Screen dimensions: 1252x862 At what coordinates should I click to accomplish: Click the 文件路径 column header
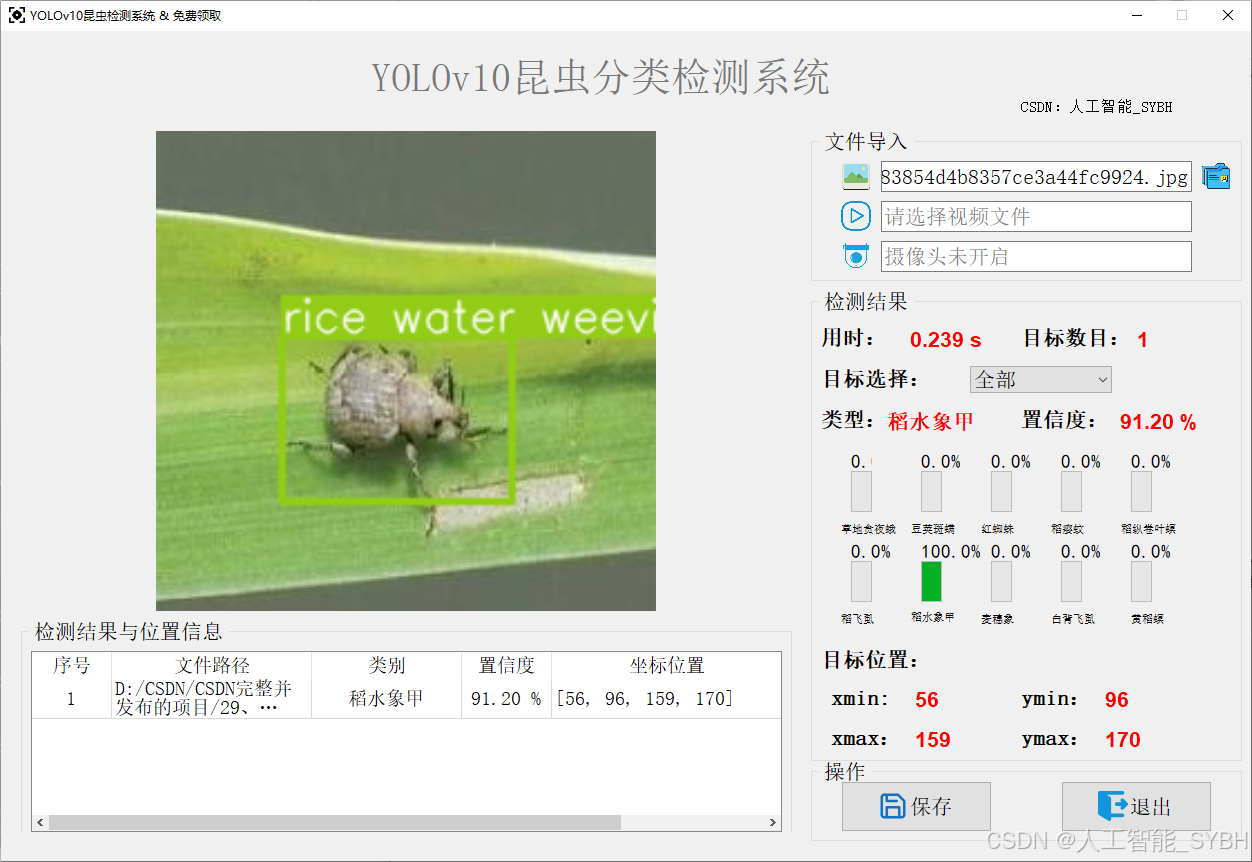(212, 666)
